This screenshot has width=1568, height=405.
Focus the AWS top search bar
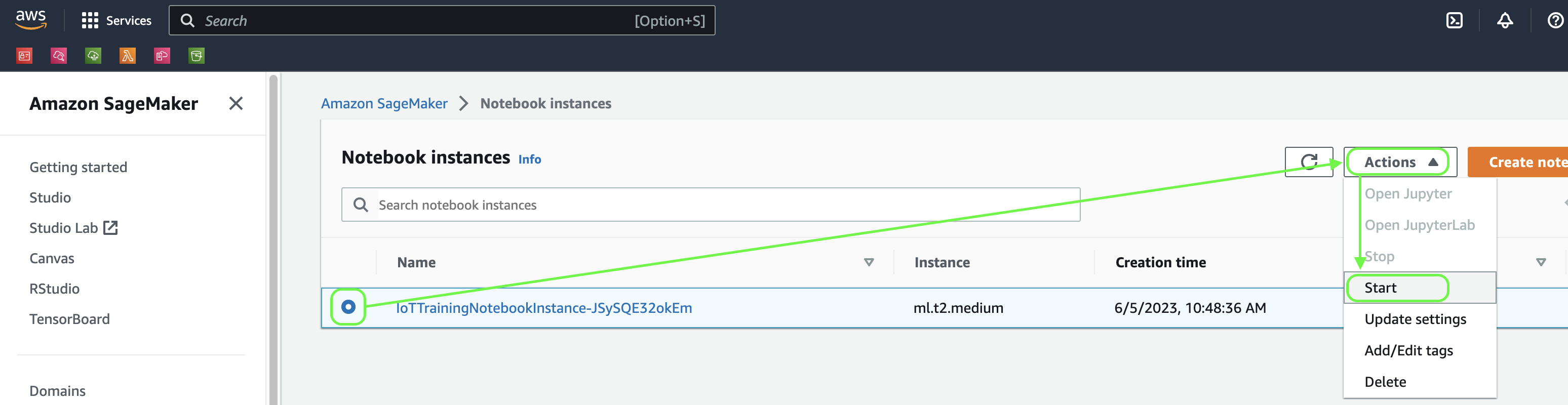(x=442, y=21)
